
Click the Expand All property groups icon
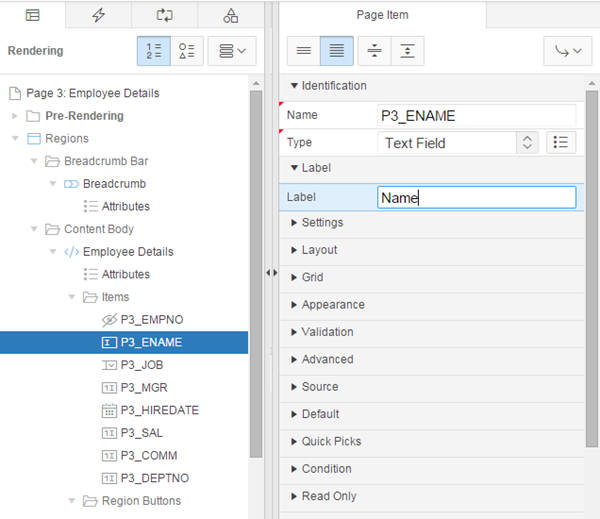[408, 51]
